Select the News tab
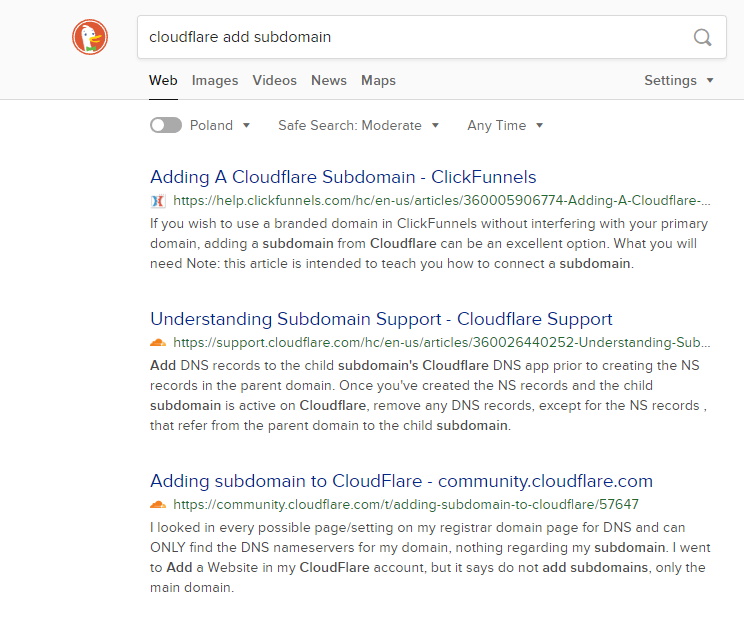The width and height of the screenshot is (744, 624). click(x=329, y=81)
